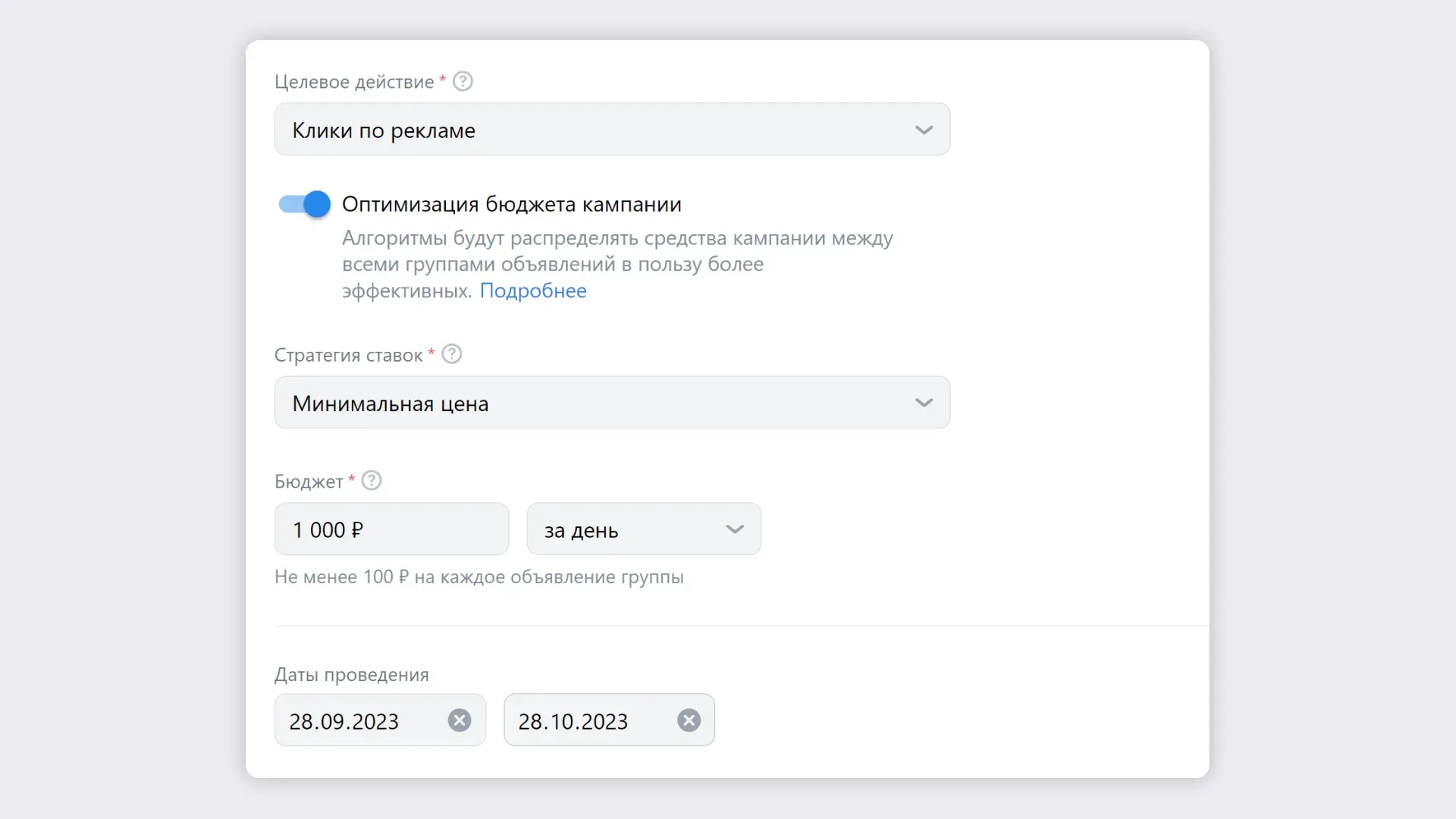Image resolution: width=1456 pixels, height=819 pixels.
Task: Open help tooltip next to Целевое действие
Action: click(x=463, y=81)
